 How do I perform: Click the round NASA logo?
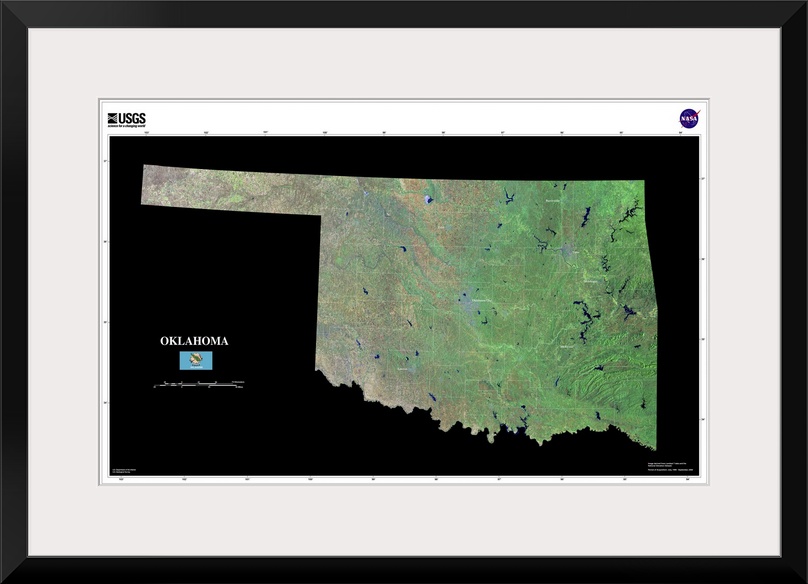688,118
